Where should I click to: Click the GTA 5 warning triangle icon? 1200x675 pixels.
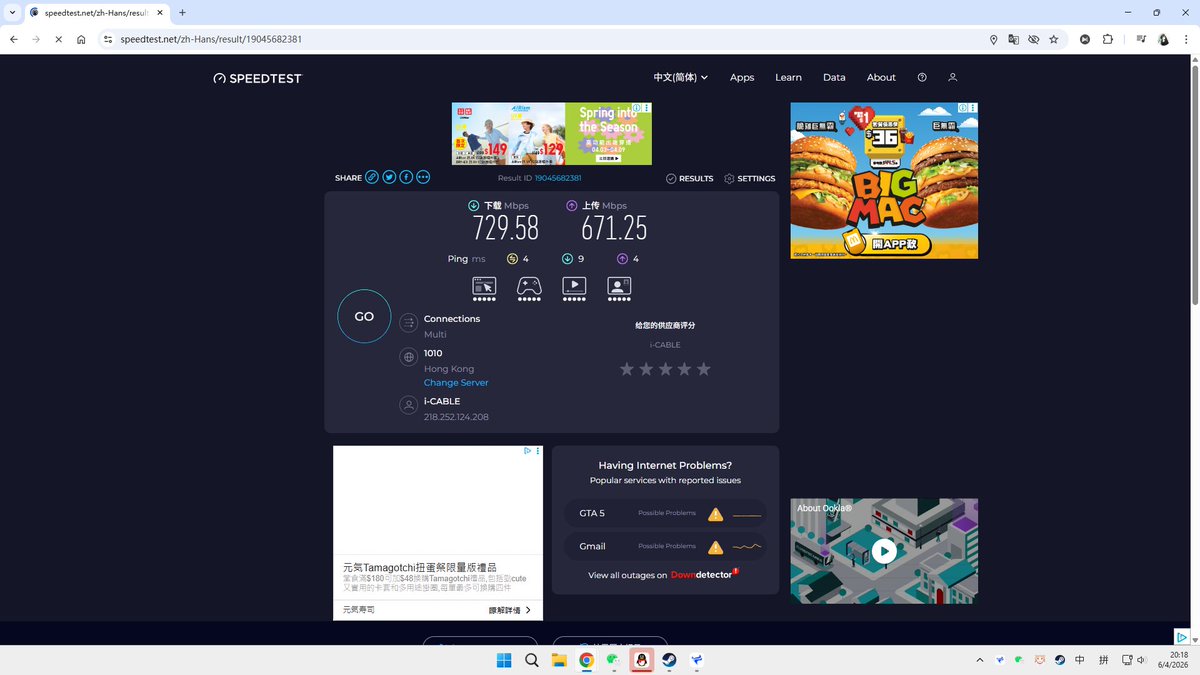tap(715, 514)
